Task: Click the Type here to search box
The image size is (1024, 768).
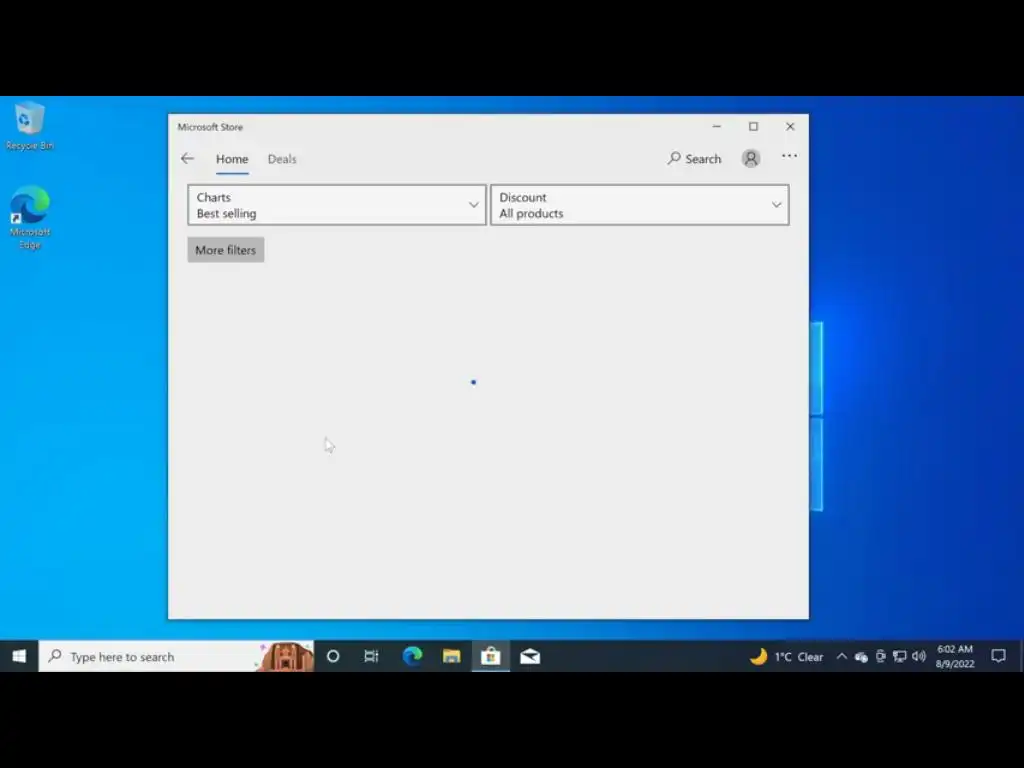Action: [176, 656]
